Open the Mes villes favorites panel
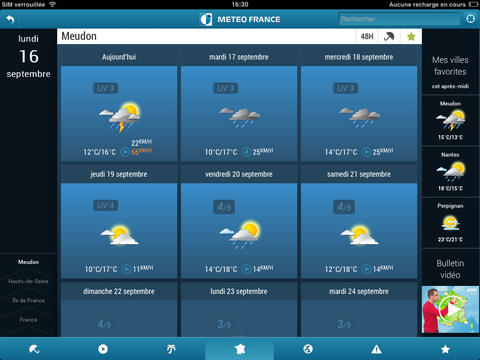 tap(450, 72)
